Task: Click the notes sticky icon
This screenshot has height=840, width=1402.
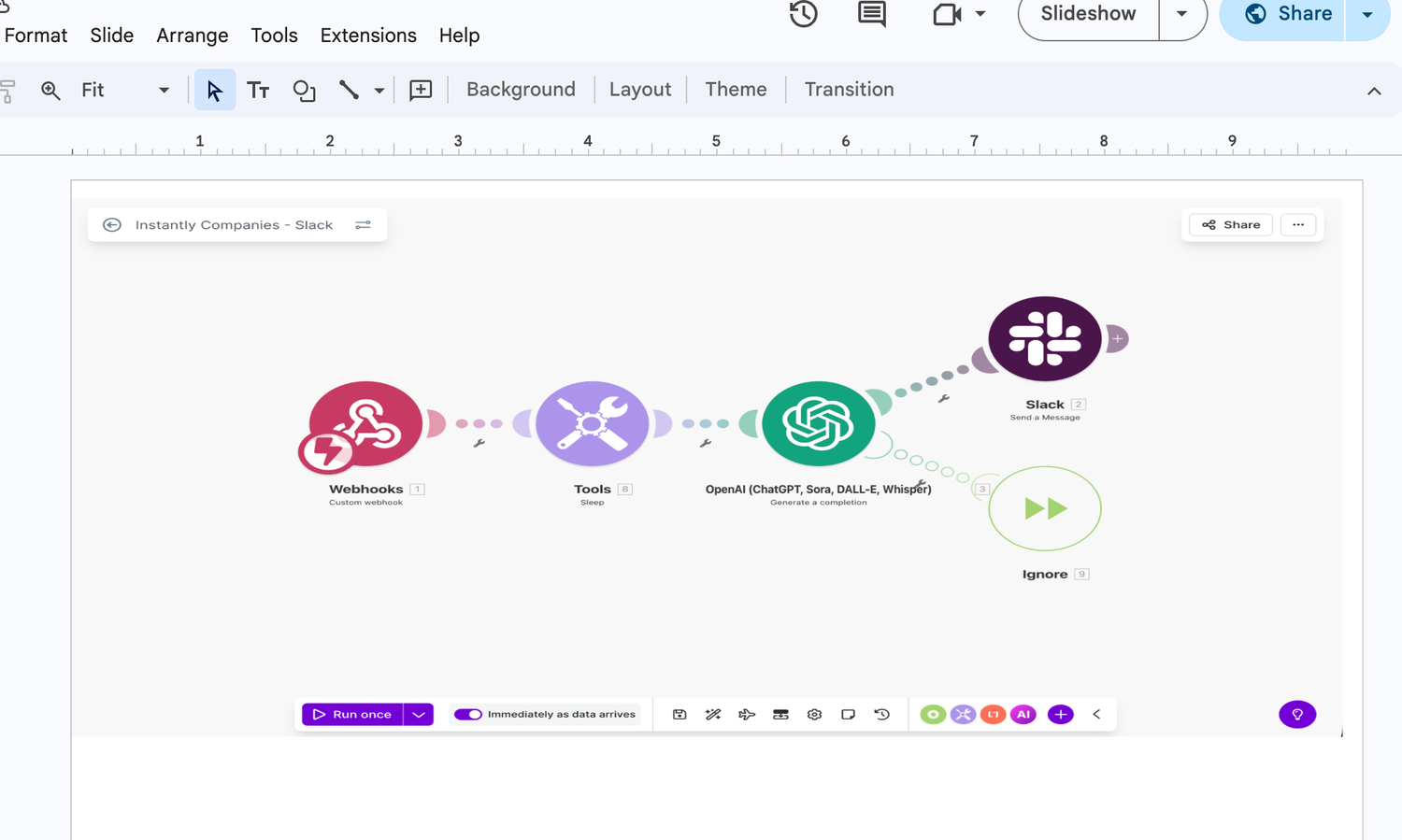Action: 848,715
